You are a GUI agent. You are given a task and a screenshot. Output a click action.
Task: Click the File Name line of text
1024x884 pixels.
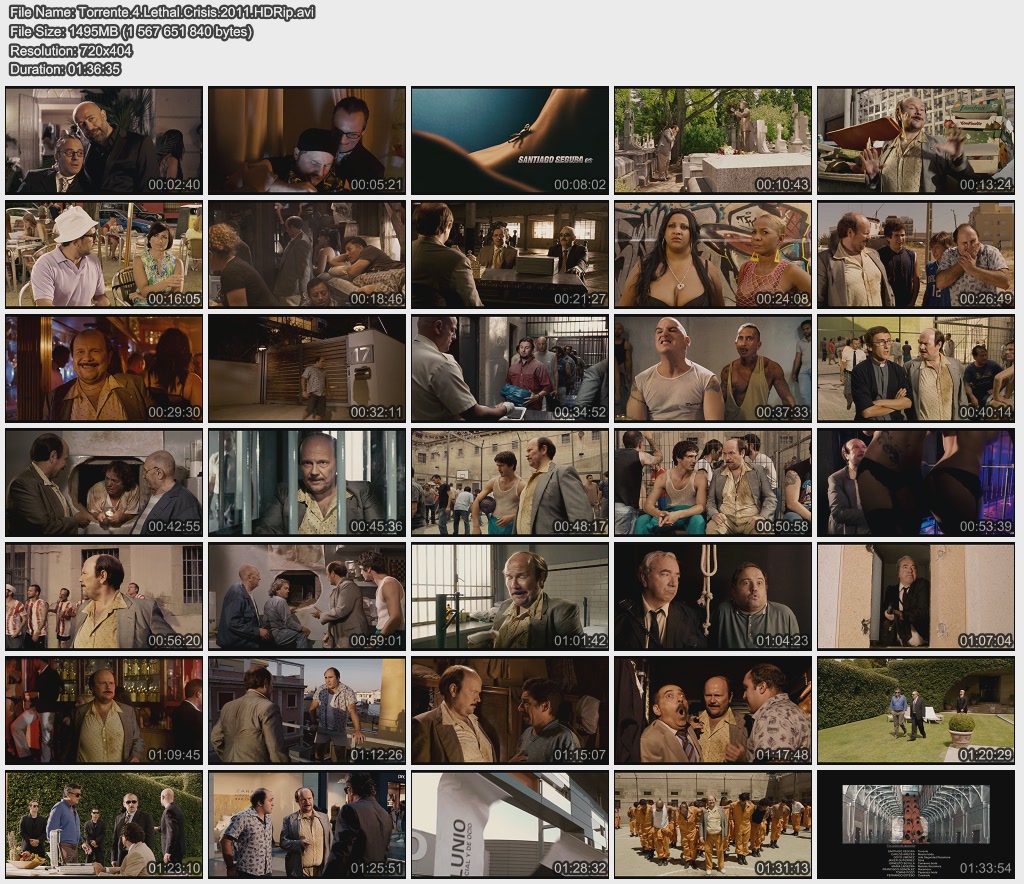point(163,12)
